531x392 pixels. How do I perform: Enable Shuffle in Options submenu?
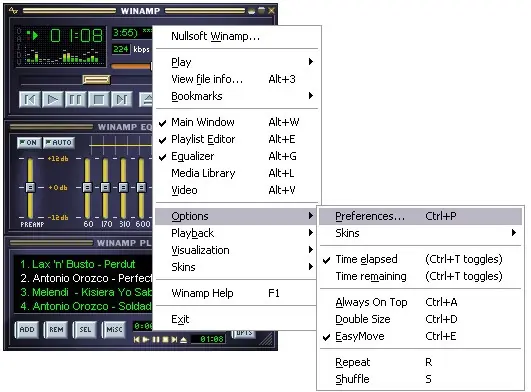420,379
